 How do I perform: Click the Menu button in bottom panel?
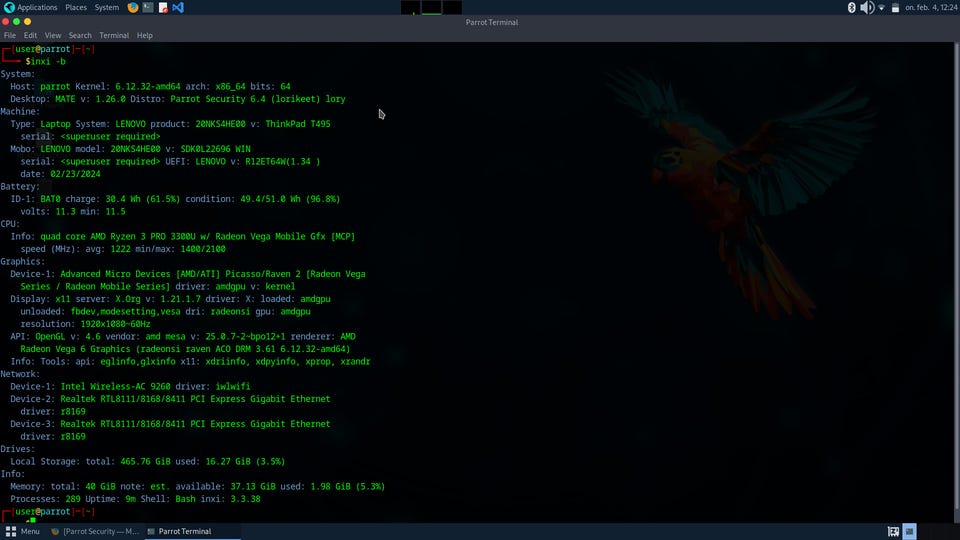(23, 531)
